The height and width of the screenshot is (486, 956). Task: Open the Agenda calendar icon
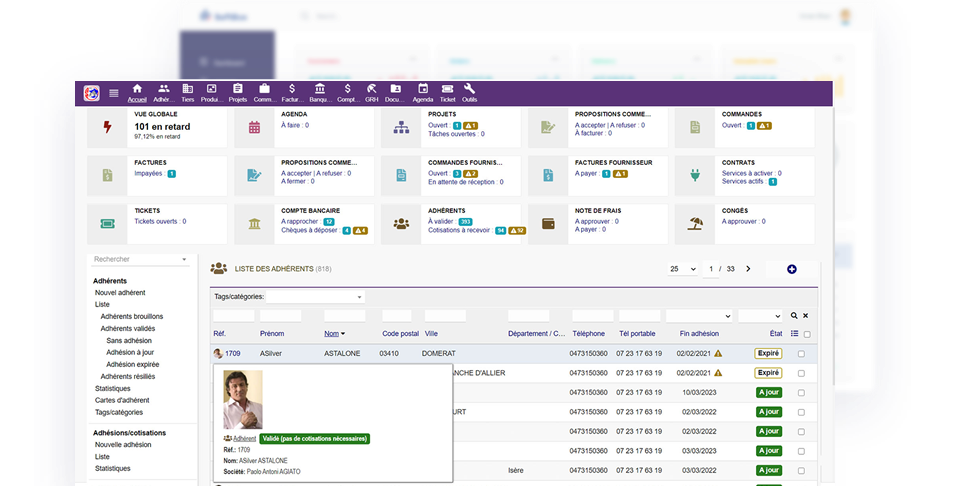[423, 92]
